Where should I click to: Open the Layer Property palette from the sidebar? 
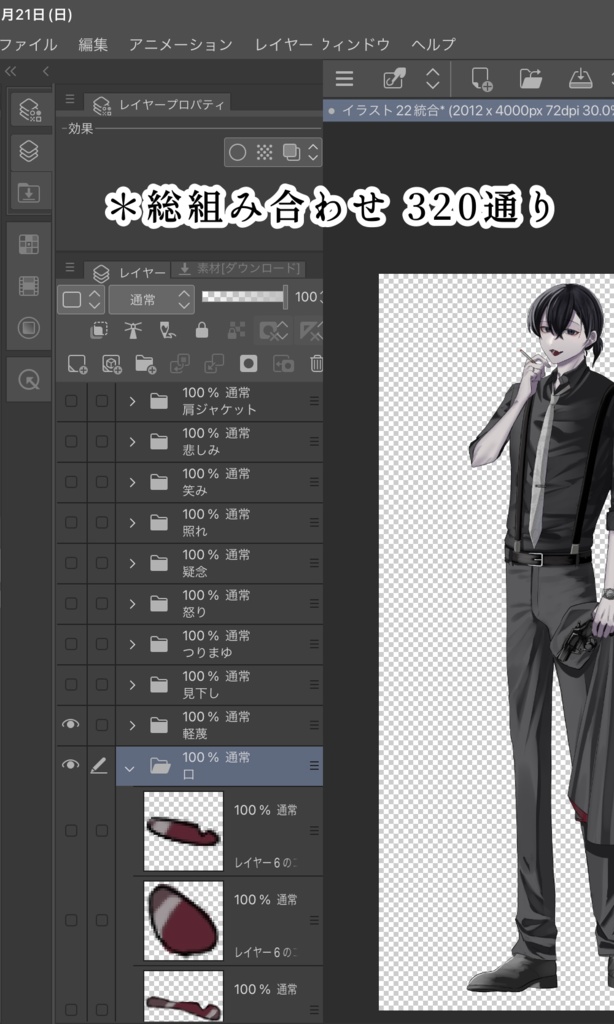[29, 108]
